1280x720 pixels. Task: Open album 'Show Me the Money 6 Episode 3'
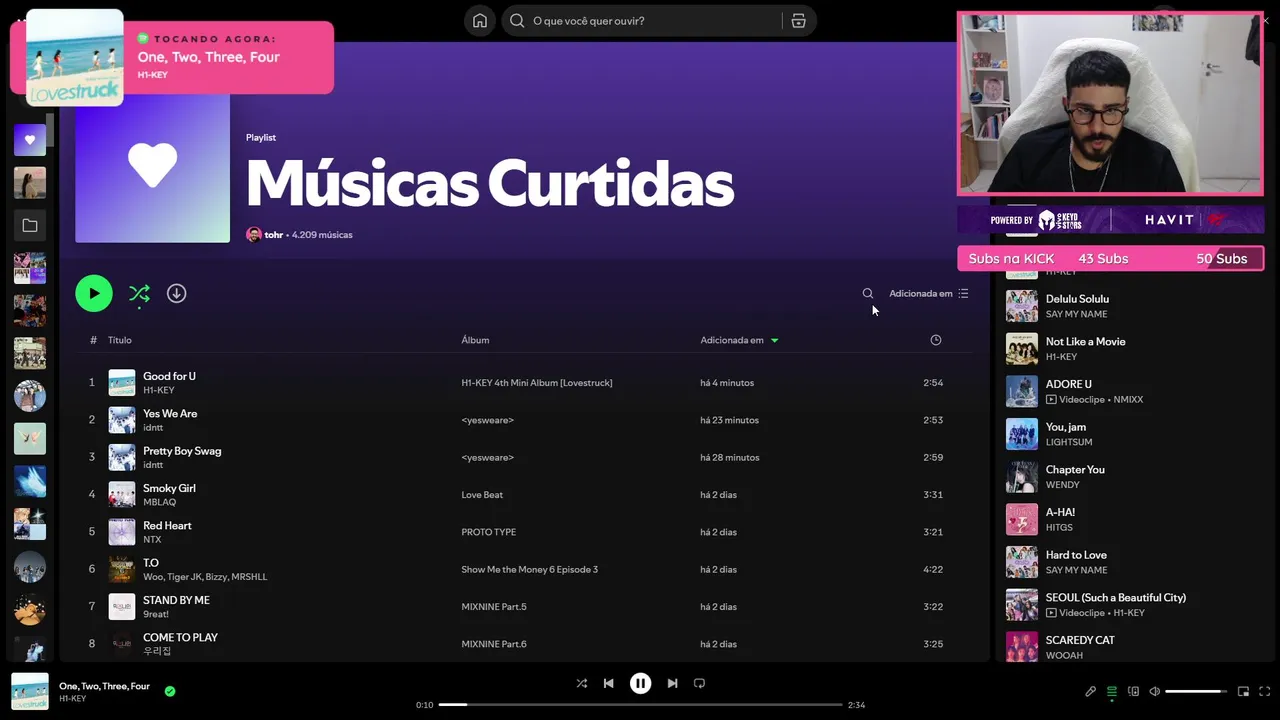pos(530,569)
